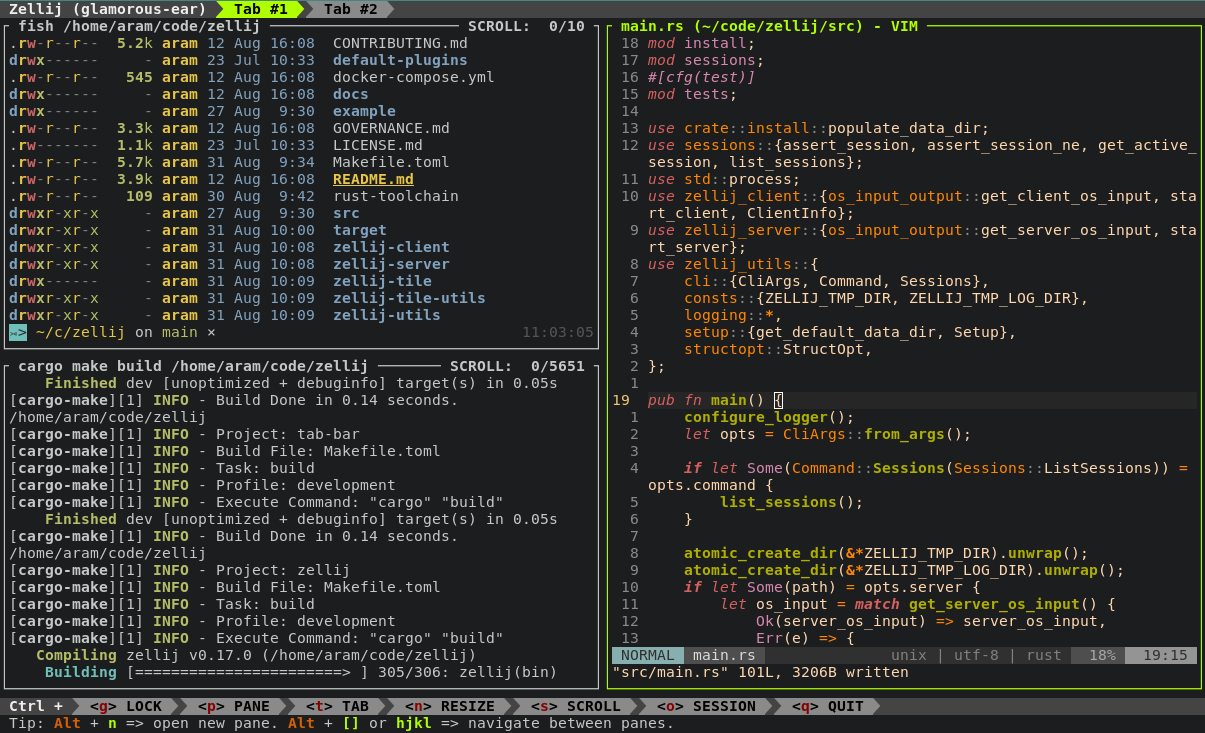
Task: Focus the cargo make build pane title
Action: click(x=193, y=366)
